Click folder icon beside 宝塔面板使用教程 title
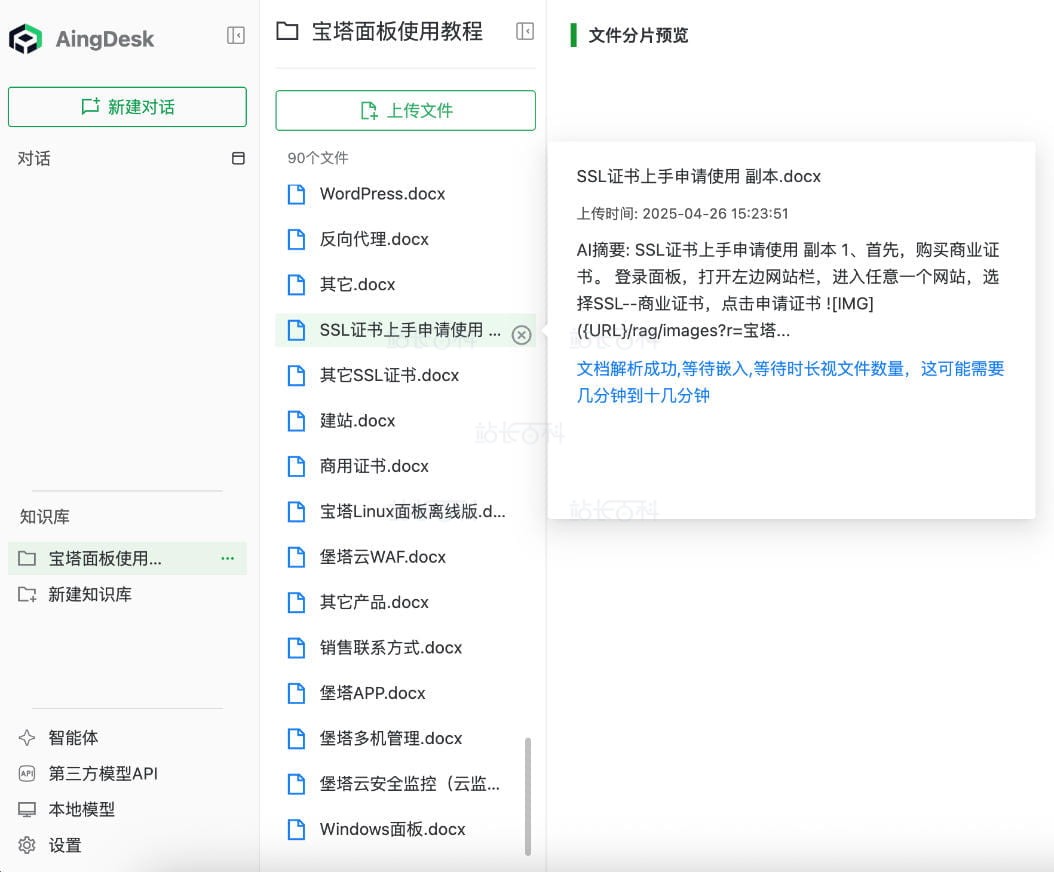 pyautogui.click(x=287, y=31)
